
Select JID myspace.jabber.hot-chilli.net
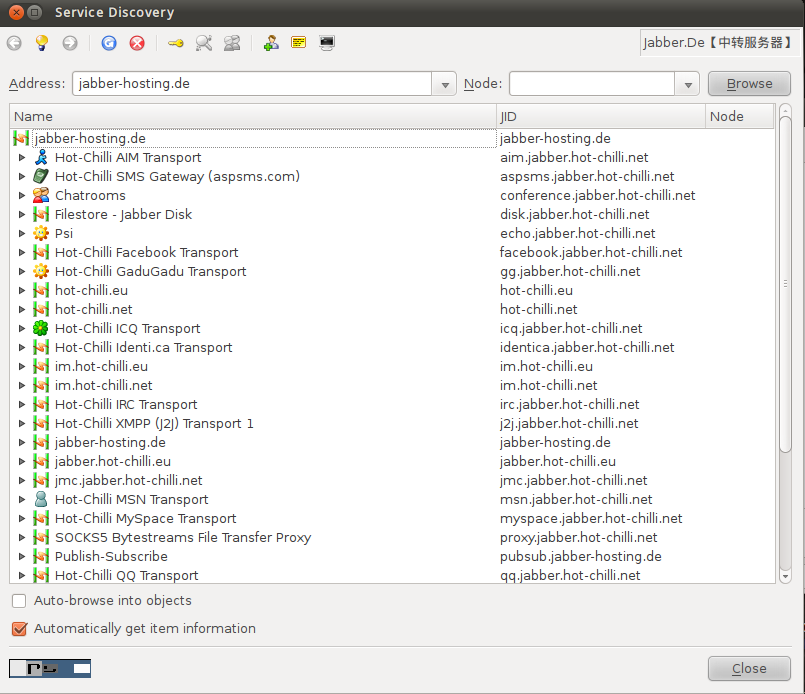[x=591, y=518]
